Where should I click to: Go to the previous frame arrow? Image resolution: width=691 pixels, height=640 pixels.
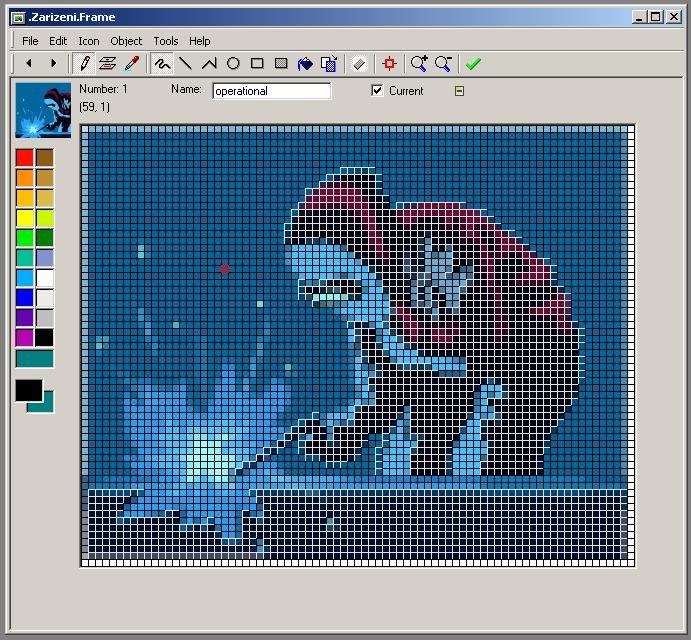pos(29,63)
